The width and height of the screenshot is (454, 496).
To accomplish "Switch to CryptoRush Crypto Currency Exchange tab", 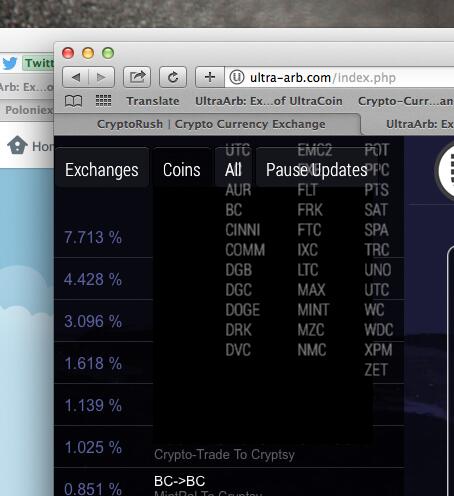I will pos(211,124).
